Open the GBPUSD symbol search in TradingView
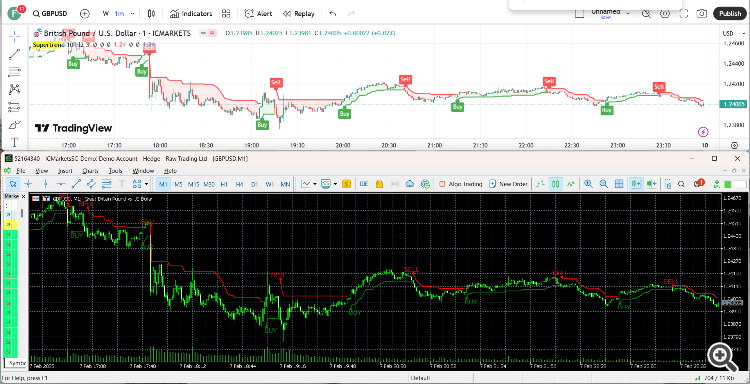 (x=50, y=13)
